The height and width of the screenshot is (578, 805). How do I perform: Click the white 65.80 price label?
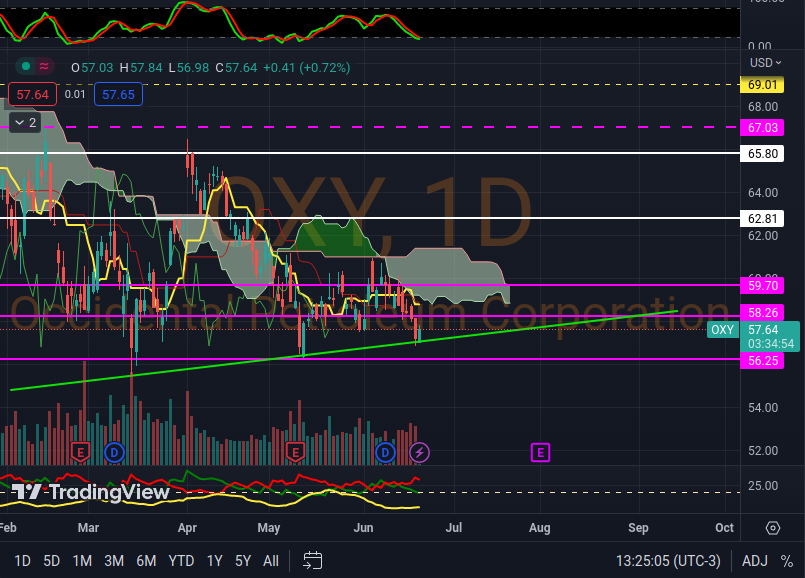[x=762, y=153]
